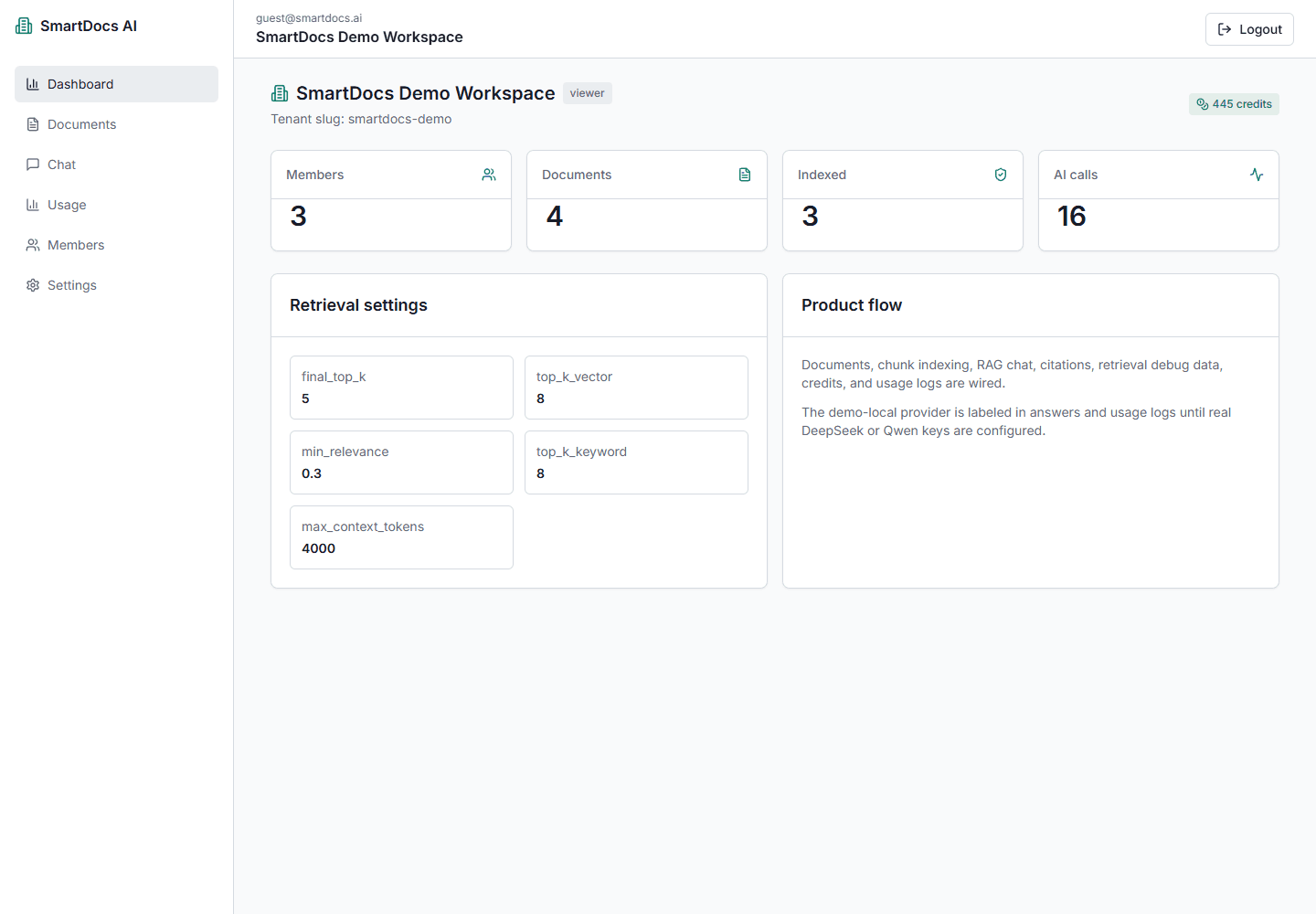This screenshot has width=1316, height=914.
Task: Click the Retrieval settings heading
Action: pyautogui.click(x=358, y=305)
